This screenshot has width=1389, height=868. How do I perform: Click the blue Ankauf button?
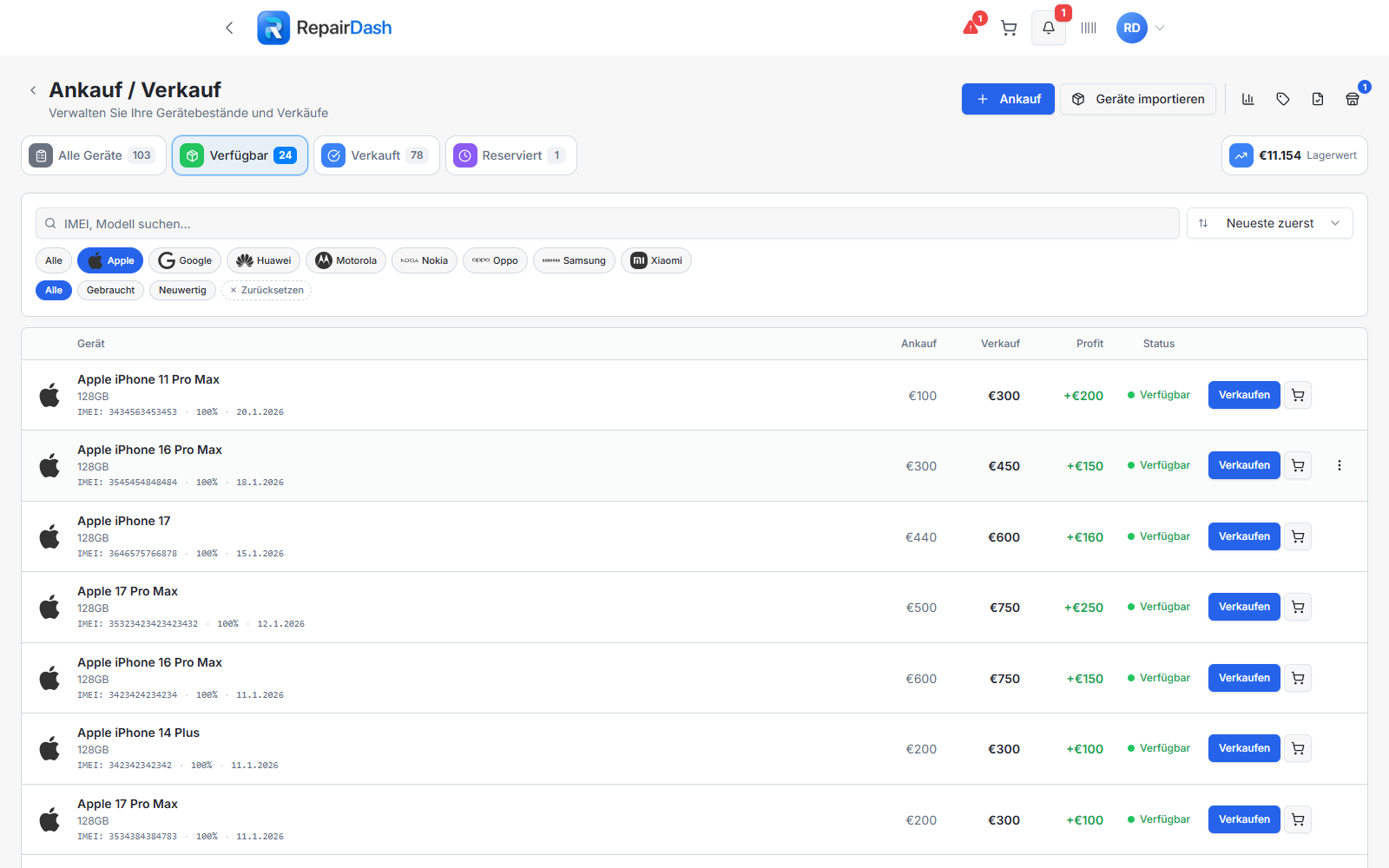pos(1008,99)
